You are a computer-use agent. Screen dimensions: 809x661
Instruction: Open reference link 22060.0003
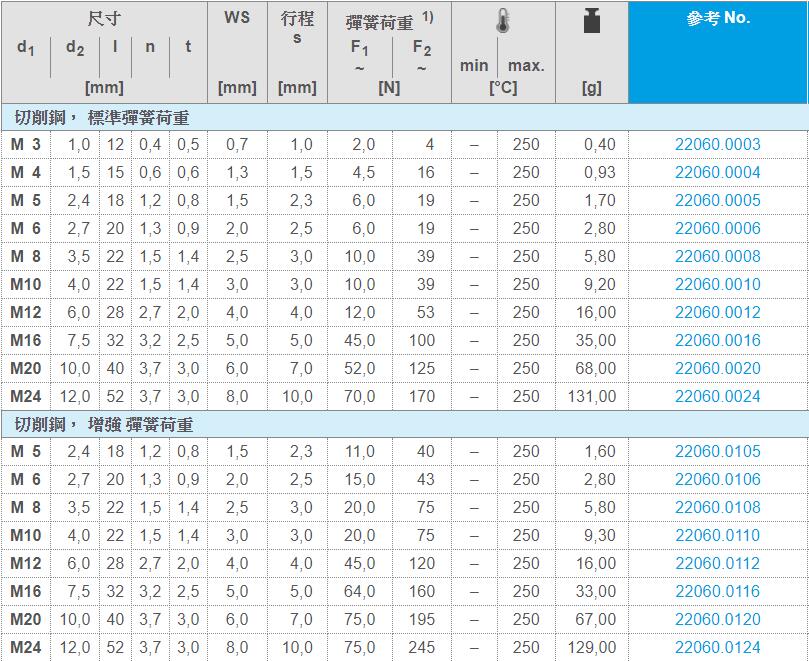click(717, 144)
